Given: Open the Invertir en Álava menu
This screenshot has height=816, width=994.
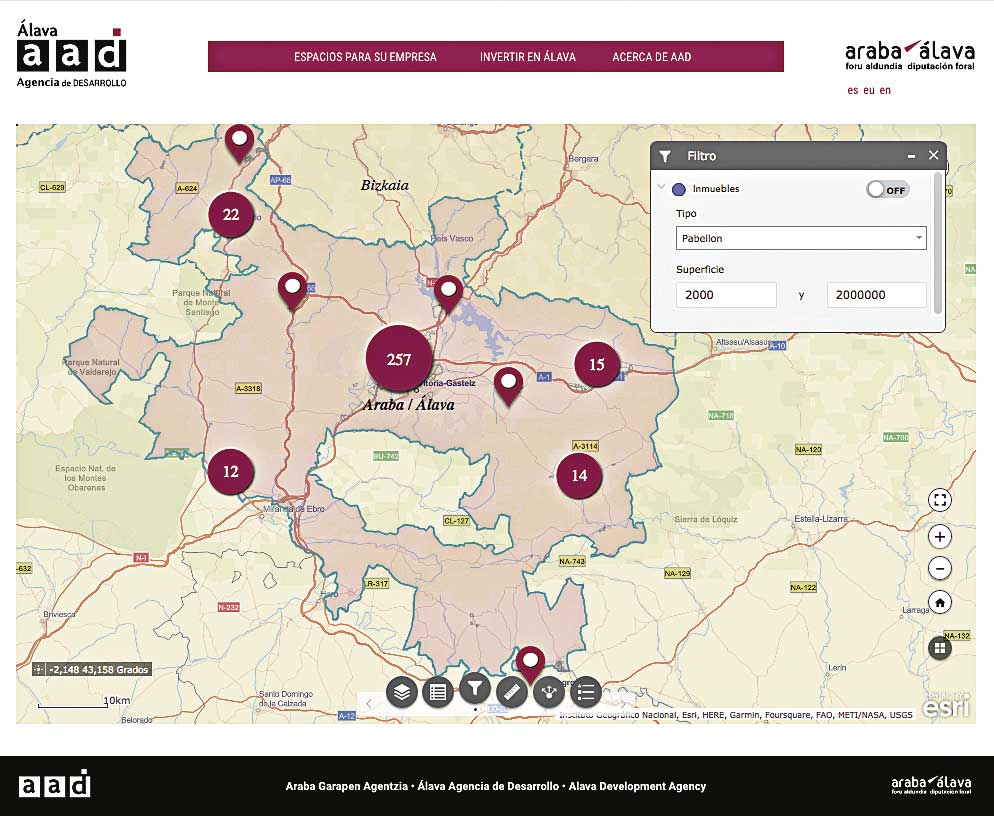Looking at the screenshot, I should click(527, 57).
